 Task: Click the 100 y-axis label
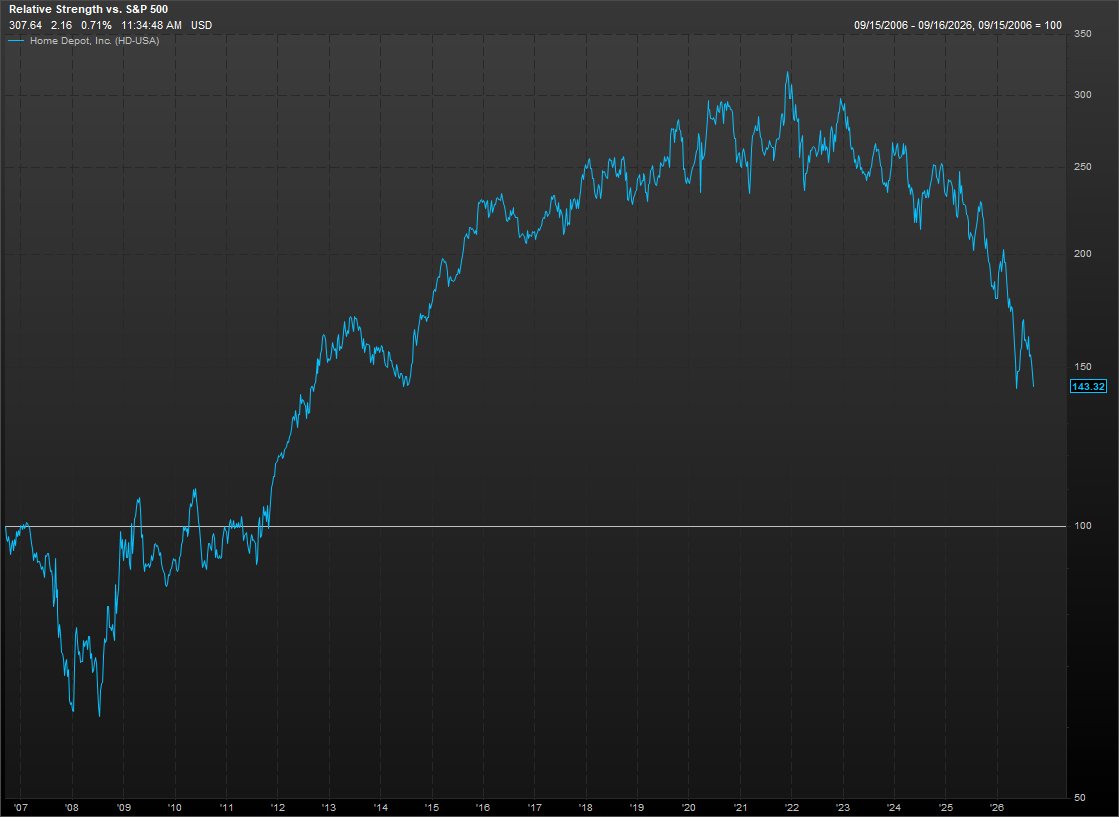click(x=1083, y=526)
